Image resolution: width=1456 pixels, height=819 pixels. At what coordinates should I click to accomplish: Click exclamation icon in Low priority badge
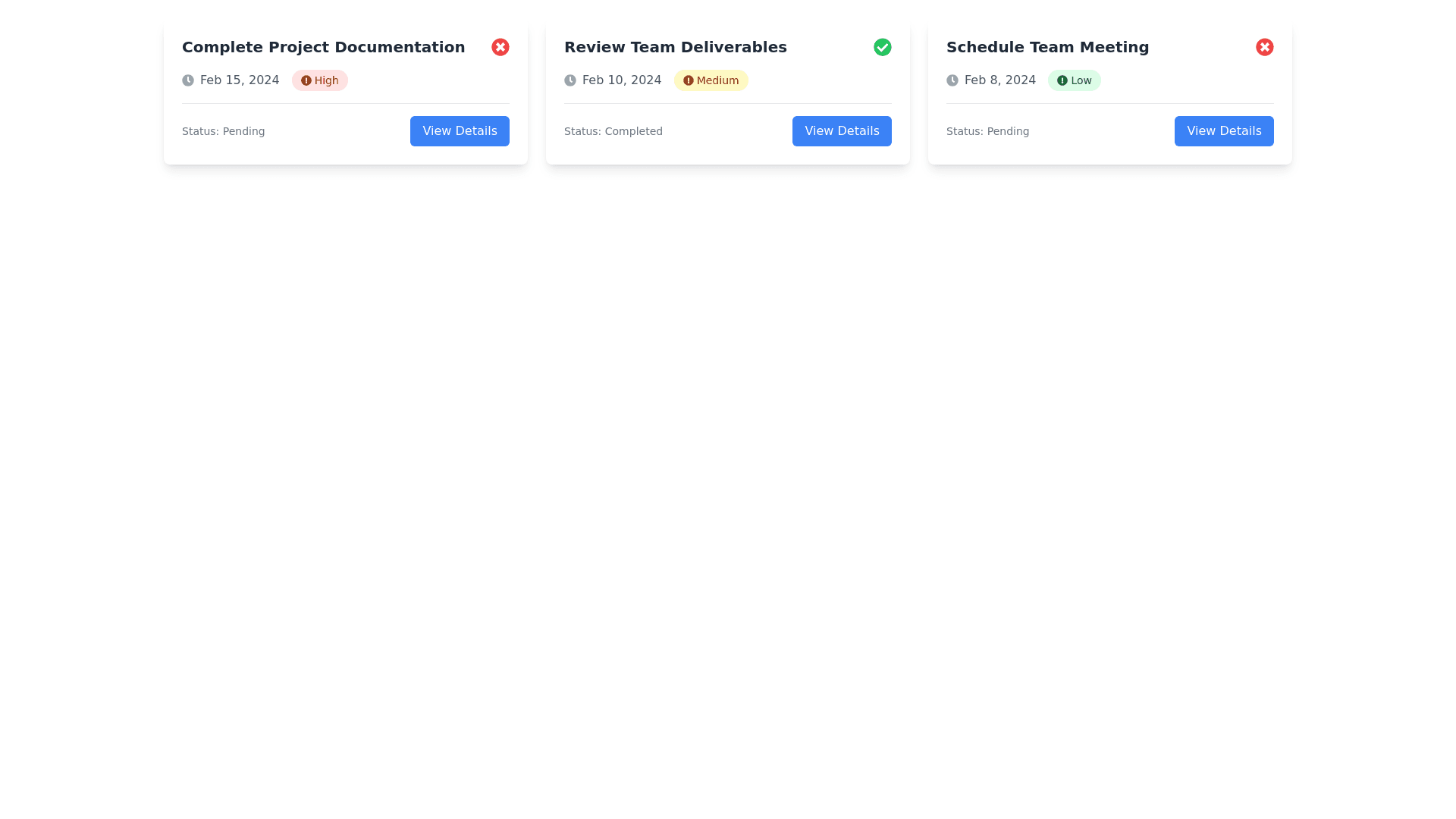pyautogui.click(x=1062, y=80)
